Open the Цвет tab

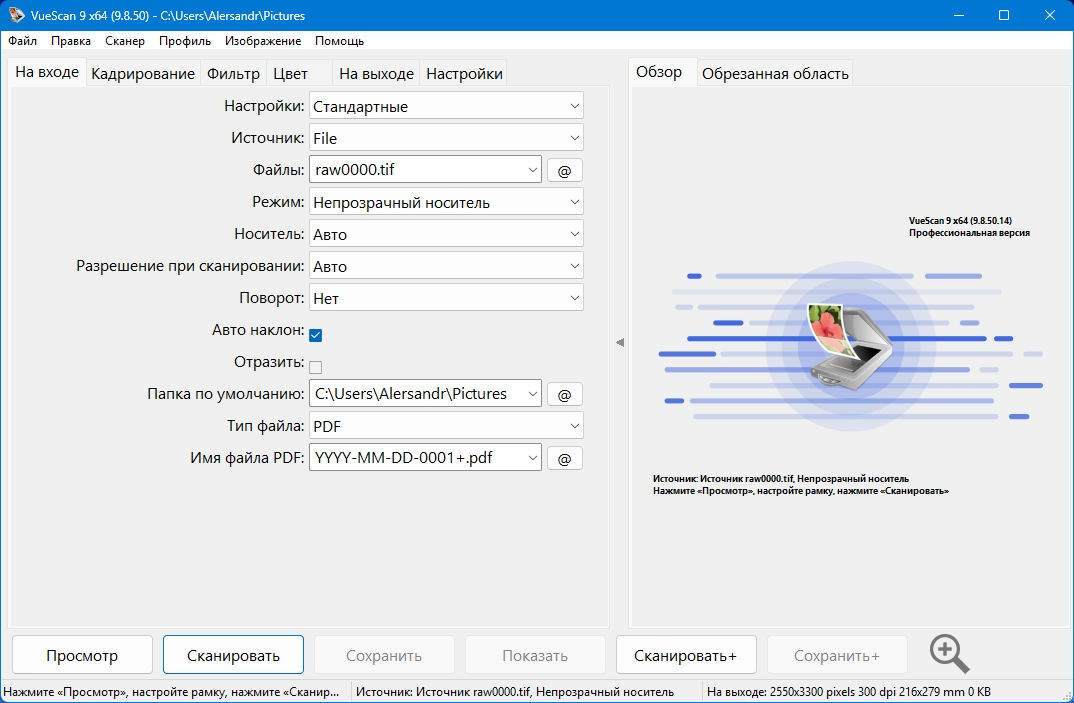(290, 73)
